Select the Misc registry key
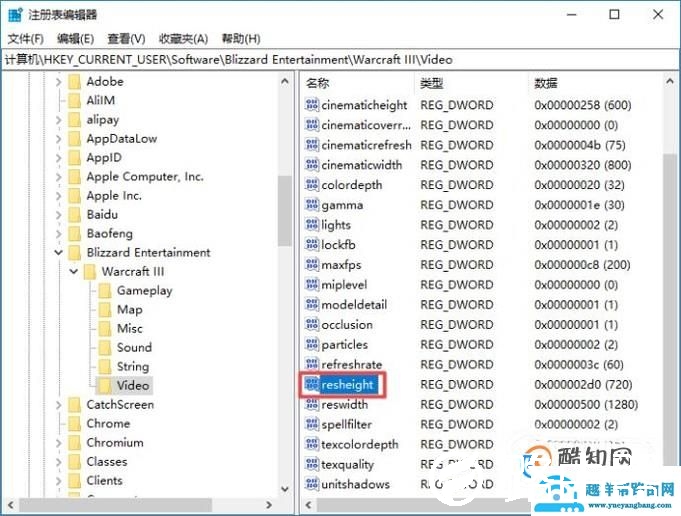Screen dimensions: 681x516 point(130,328)
